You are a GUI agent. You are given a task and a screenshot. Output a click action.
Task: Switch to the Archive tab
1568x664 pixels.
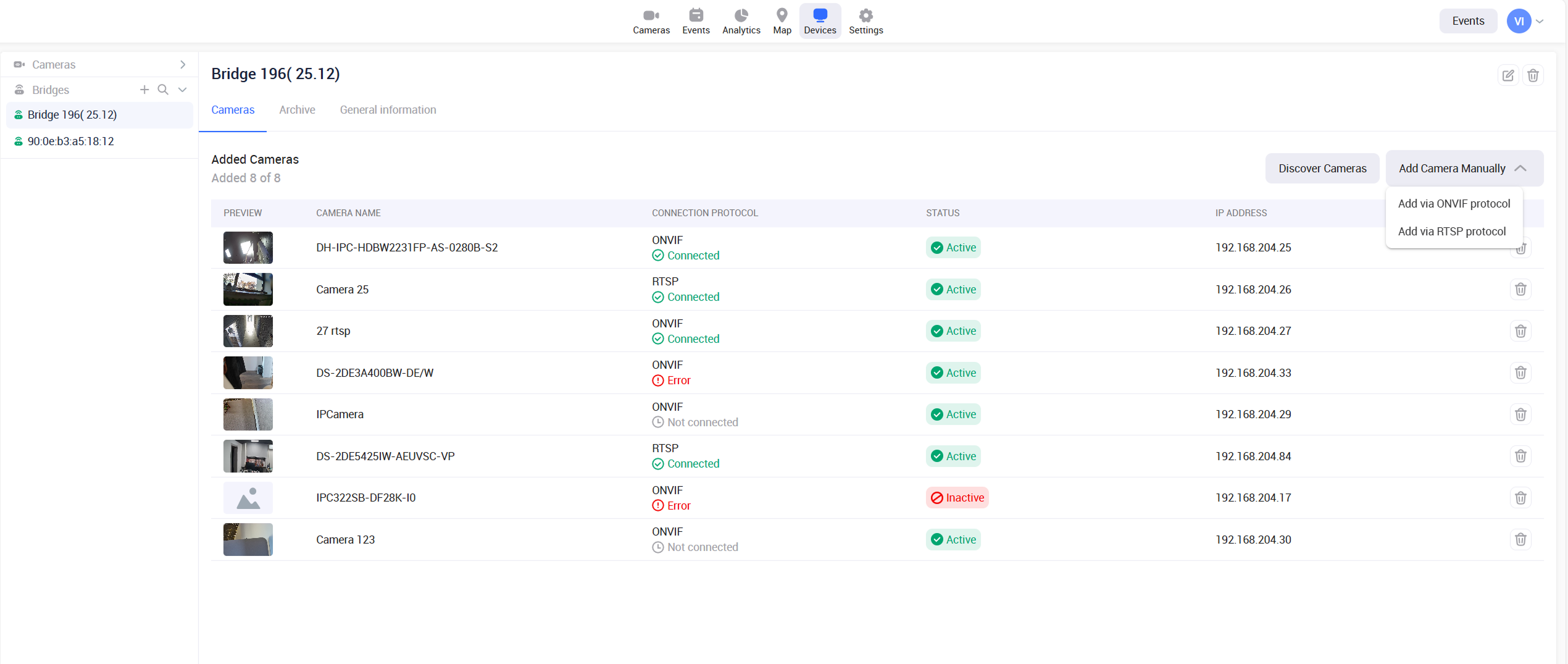(x=297, y=109)
